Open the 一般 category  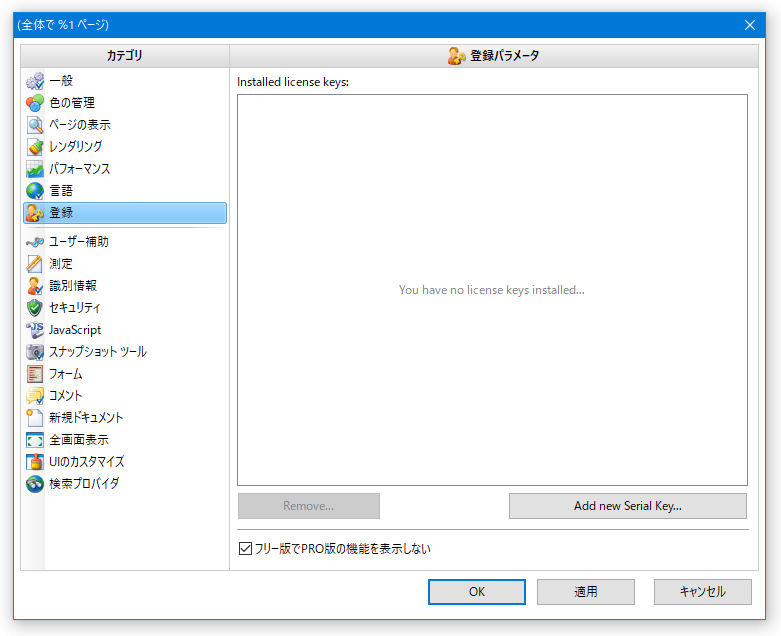[x=125, y=81]
